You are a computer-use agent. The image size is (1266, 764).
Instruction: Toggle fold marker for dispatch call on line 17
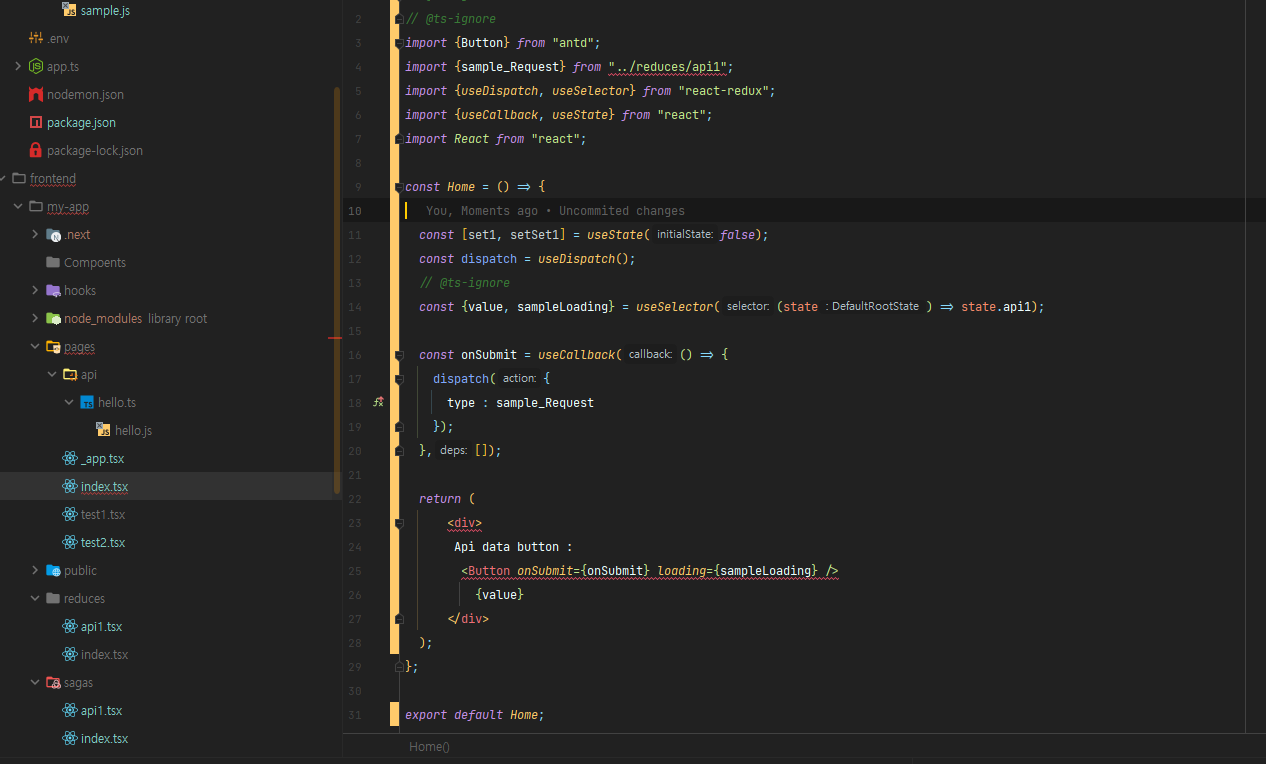pyautogui.click(x=399, y=379)
